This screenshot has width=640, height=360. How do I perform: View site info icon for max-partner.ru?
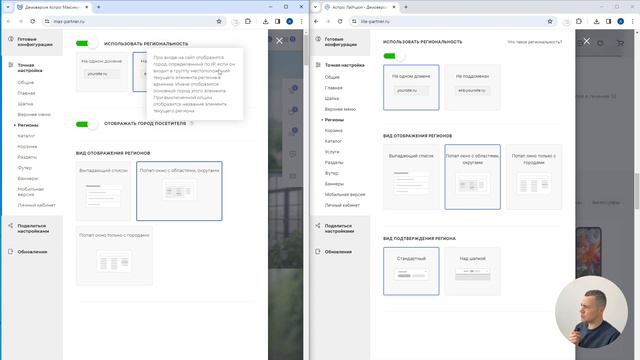point(47,21)
